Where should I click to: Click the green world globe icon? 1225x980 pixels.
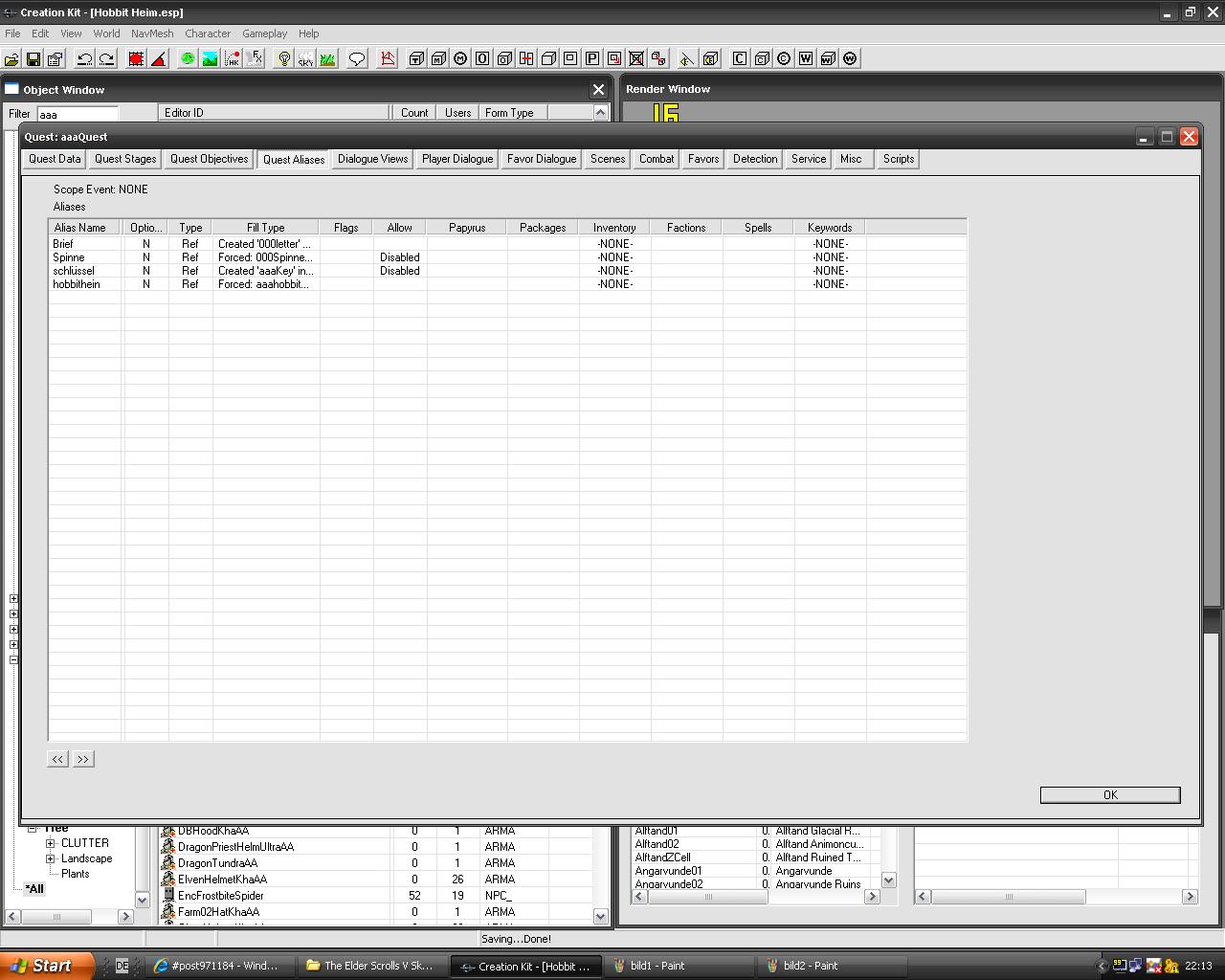tap(188, 59)
